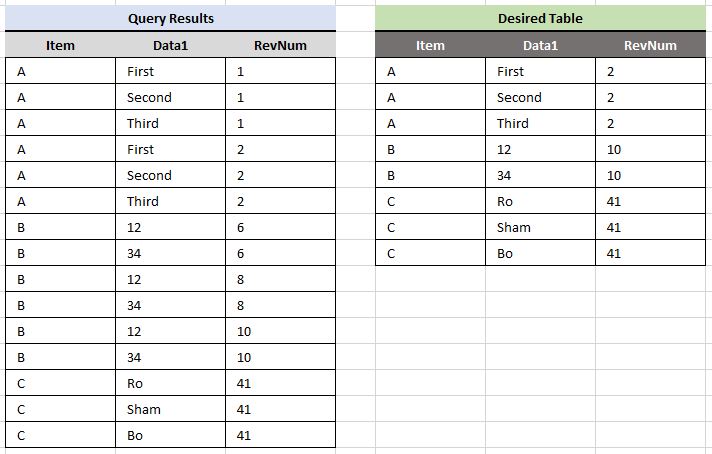Screen dimensions: 712x454
Task: Click the Data1 header in Desired Table
Action: point(540,45)
